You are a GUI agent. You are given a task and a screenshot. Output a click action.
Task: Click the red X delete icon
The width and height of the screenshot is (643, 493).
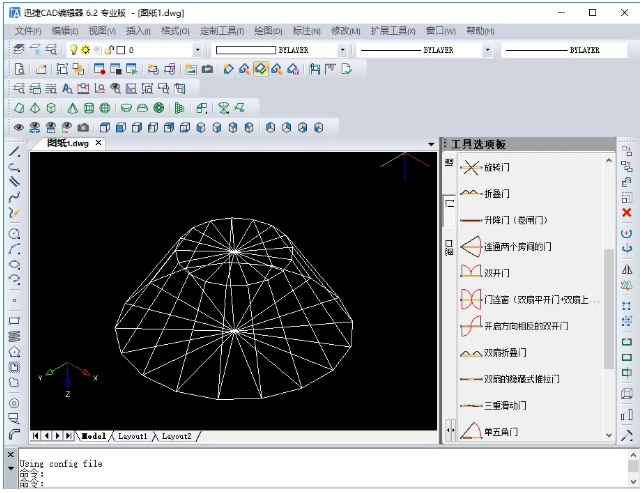(x=627, y=213)
